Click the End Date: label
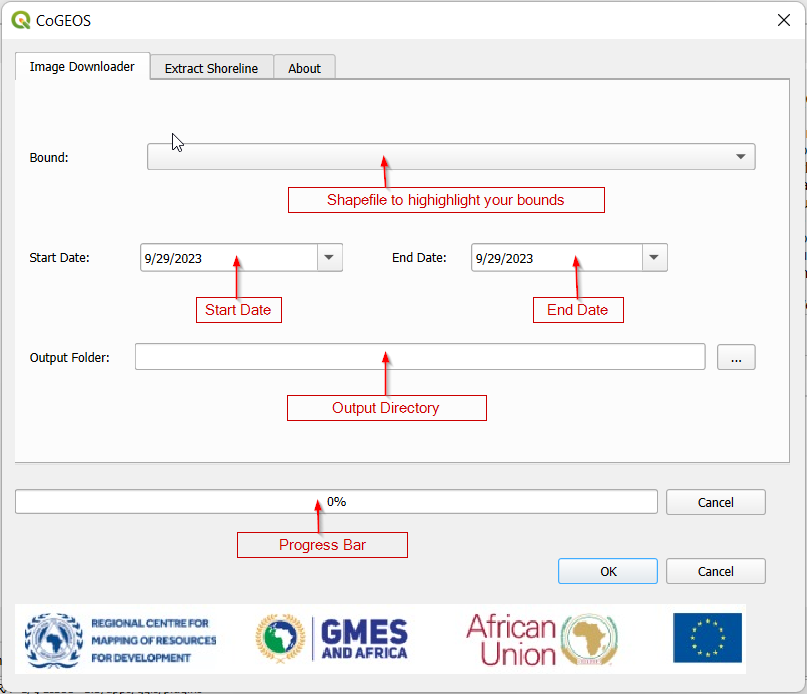Viewport: 807px width, 694px height. point(419,257)
